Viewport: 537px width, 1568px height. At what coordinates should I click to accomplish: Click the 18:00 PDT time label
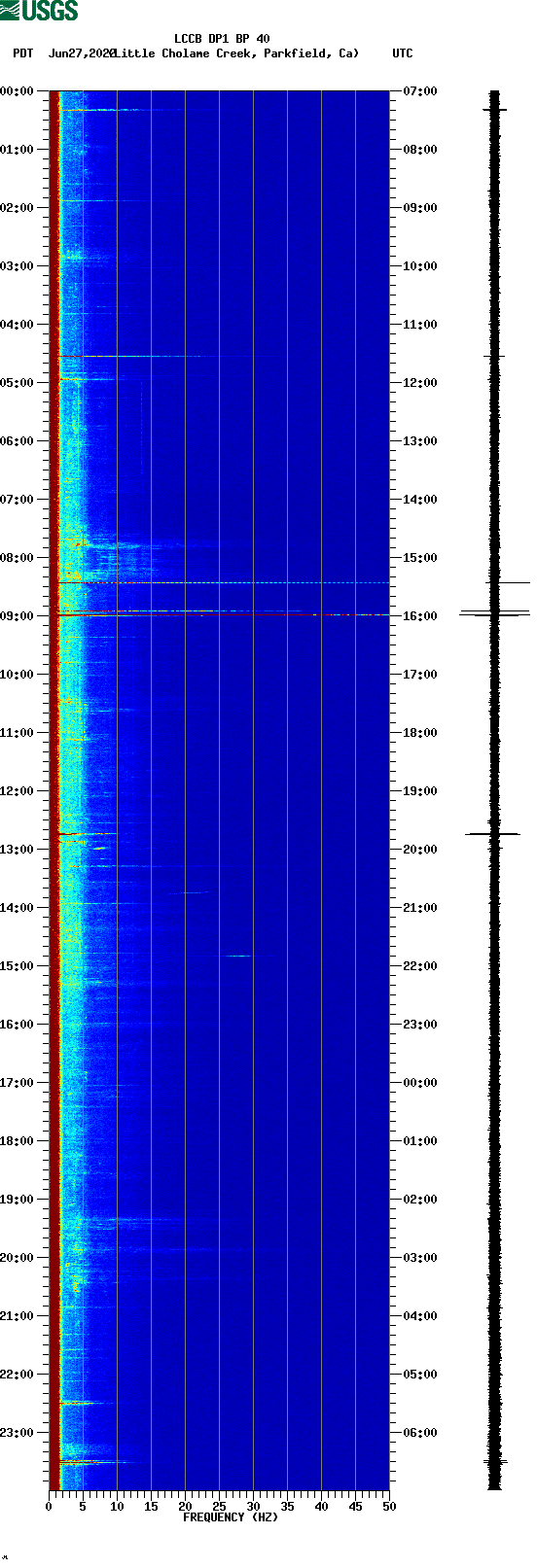coord(18,1141)
